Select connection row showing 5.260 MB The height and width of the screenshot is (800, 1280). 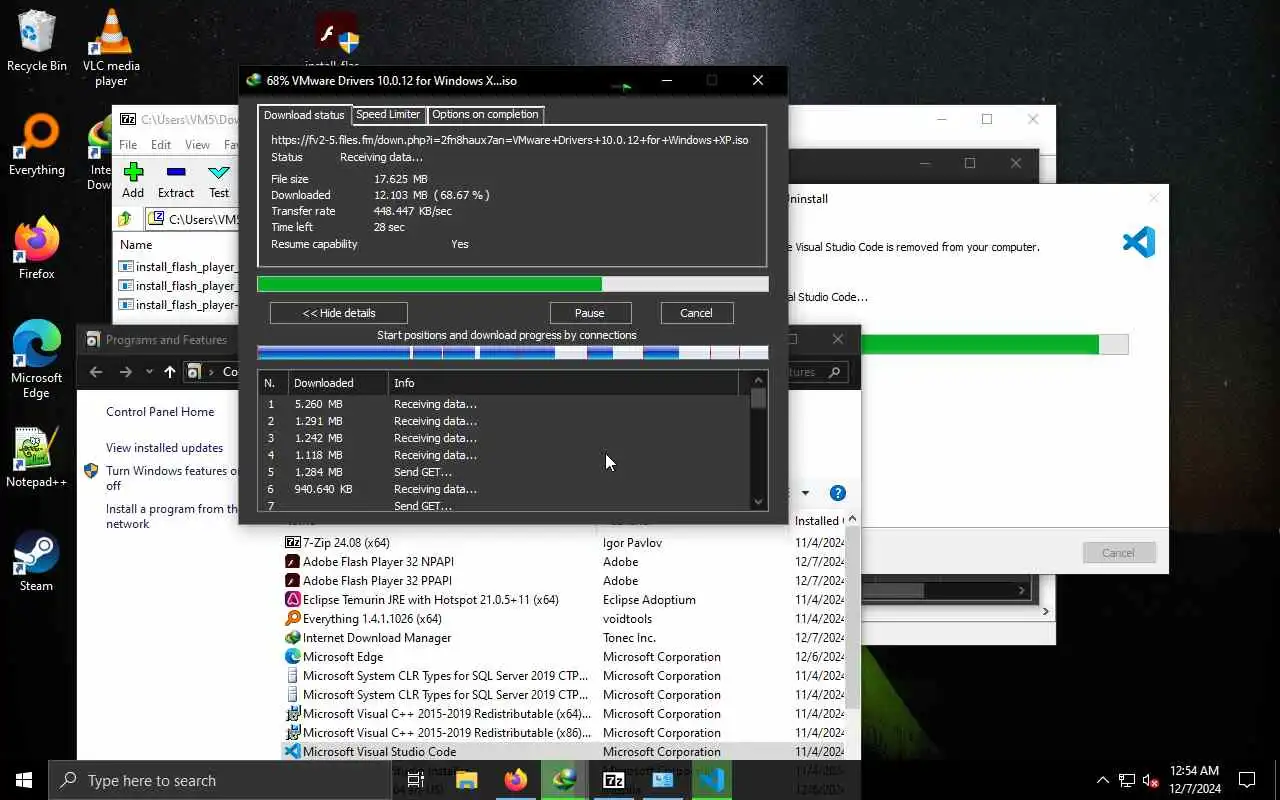tap(503, 404)
